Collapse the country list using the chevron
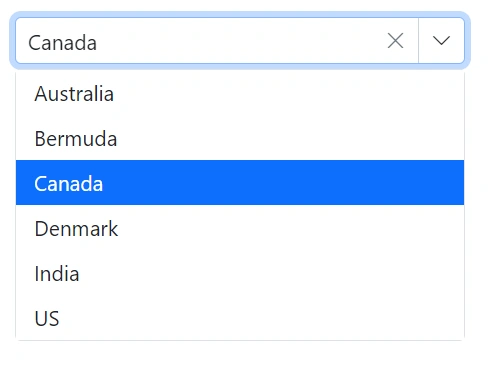Viewport: 495px width, 382px height. [441, 41]
